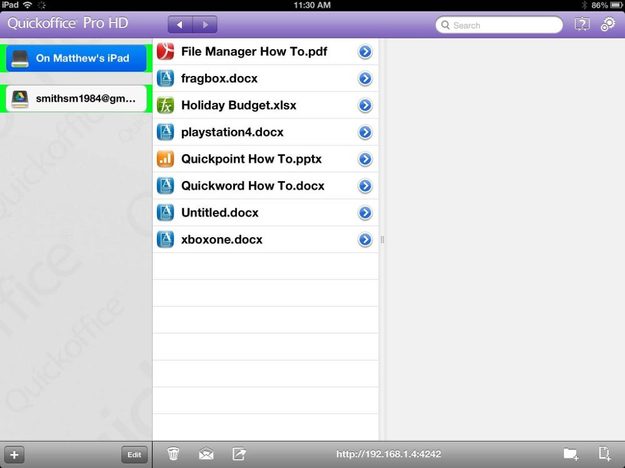Select the smithsm1984@gm... Google Drive account
Viewport: 625px width, 468px height.
76,98
